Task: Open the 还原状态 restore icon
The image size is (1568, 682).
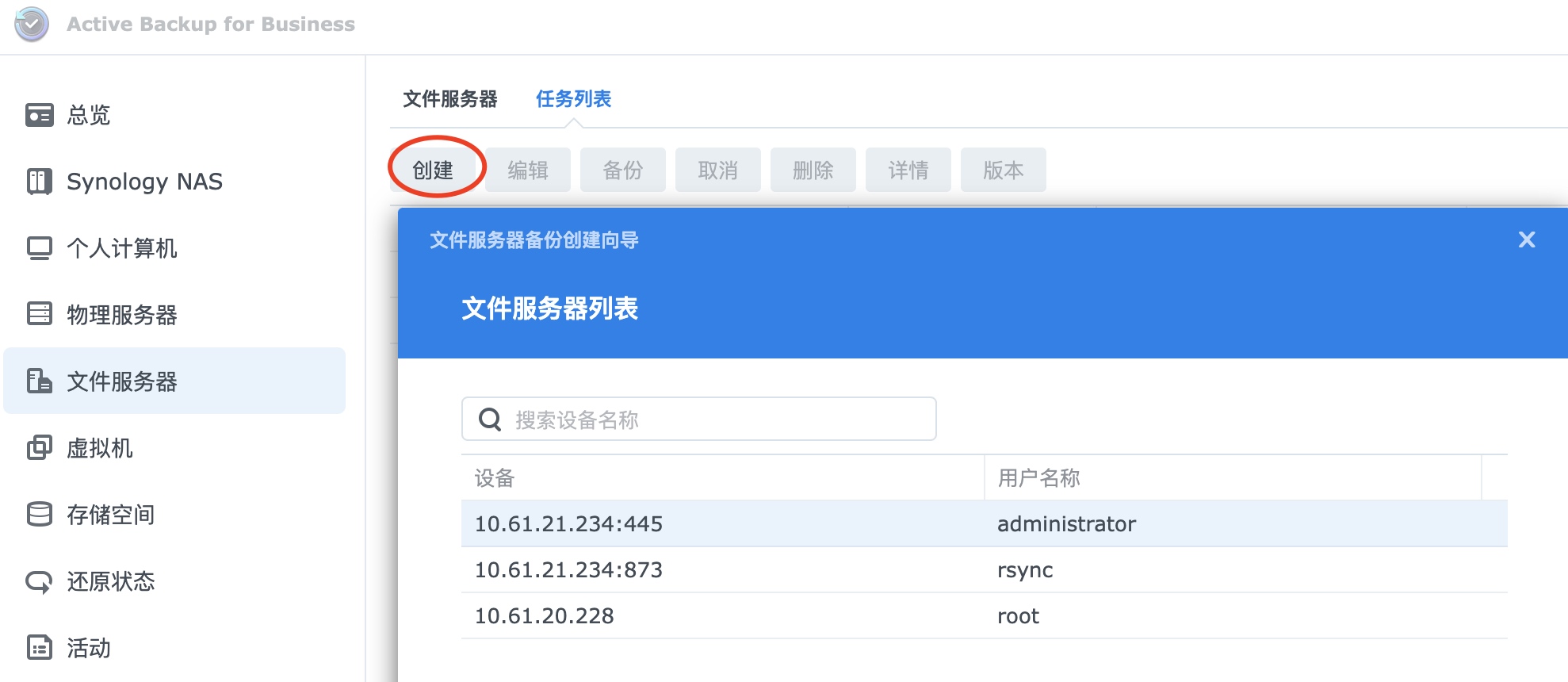Action: point(40,581)
